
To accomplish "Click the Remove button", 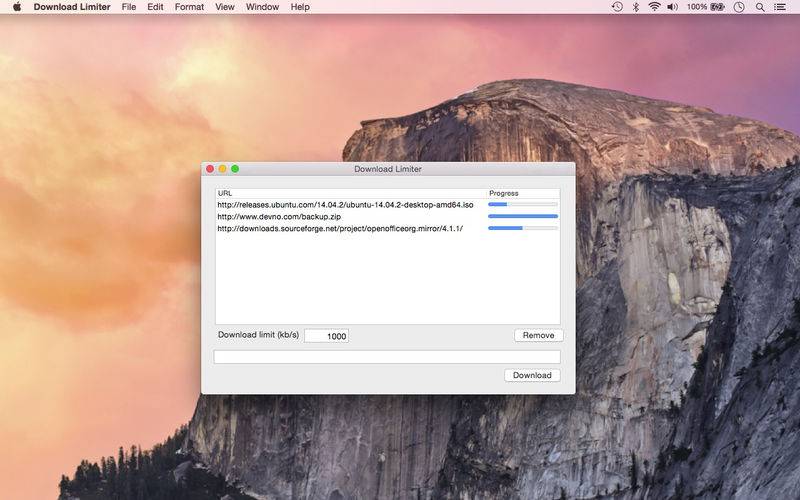I will 538,335.
